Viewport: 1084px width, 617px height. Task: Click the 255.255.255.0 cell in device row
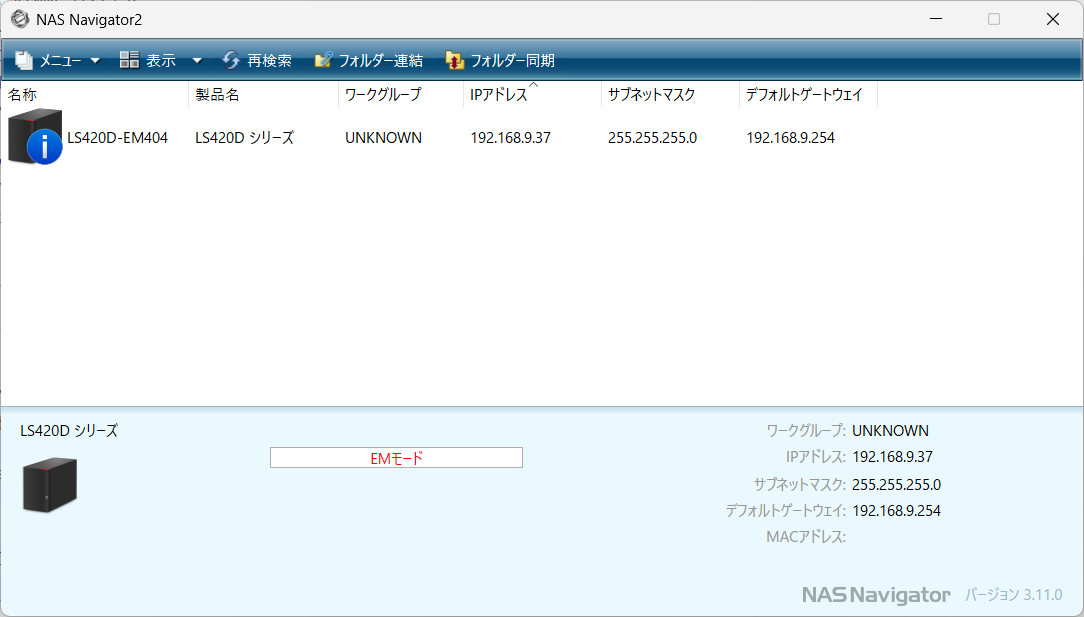tap(653, 138)
